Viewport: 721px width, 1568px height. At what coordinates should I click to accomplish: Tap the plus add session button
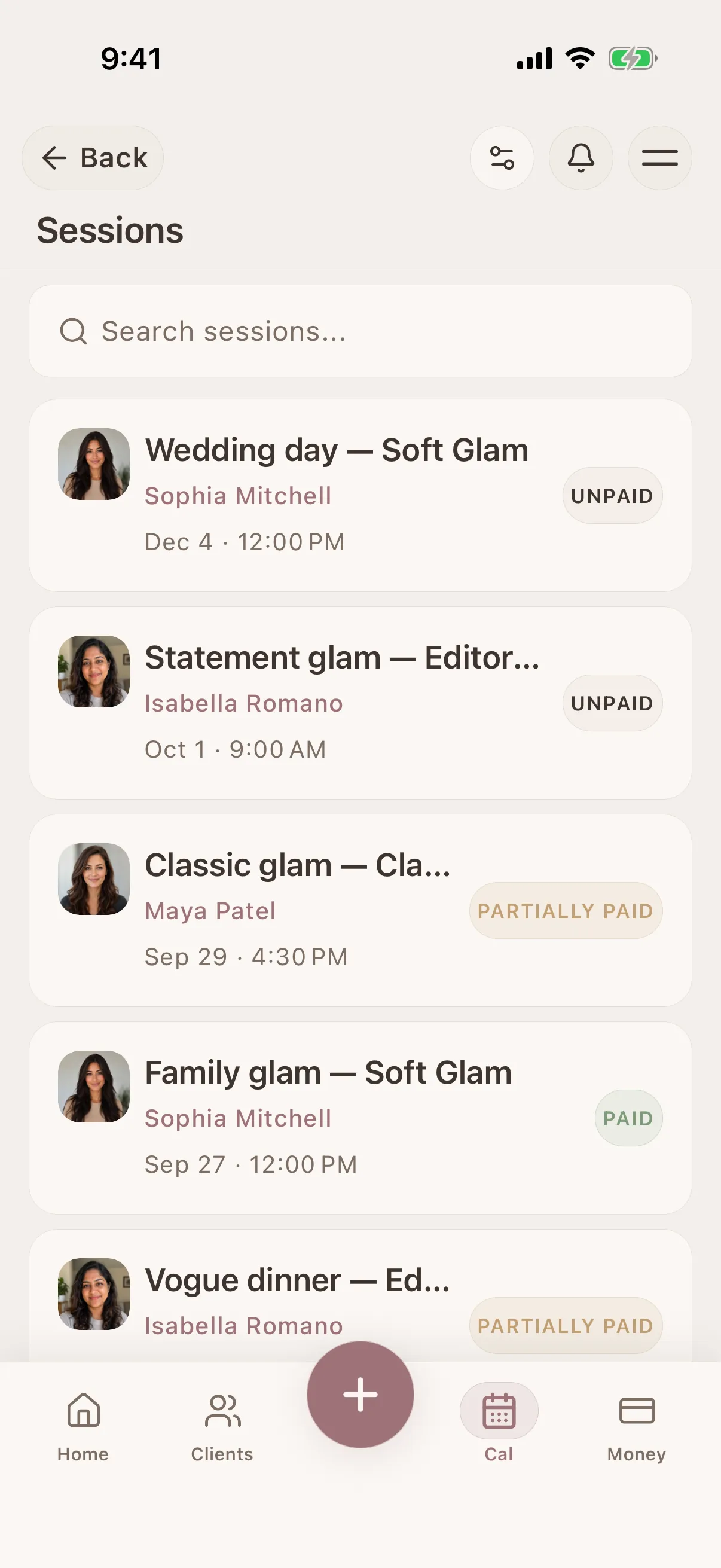click(x=360, y=1394)
